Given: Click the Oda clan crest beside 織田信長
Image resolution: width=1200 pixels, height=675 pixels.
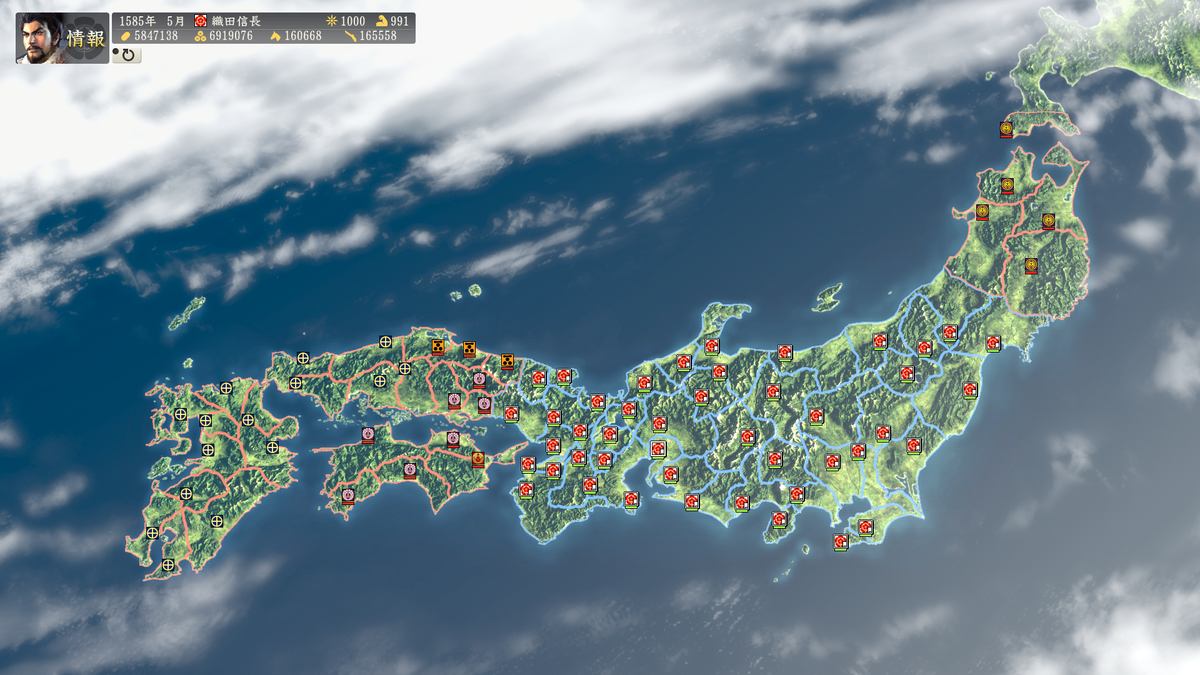Looking at the screenshot, I should pyautogui.click(x=200, y=21).
